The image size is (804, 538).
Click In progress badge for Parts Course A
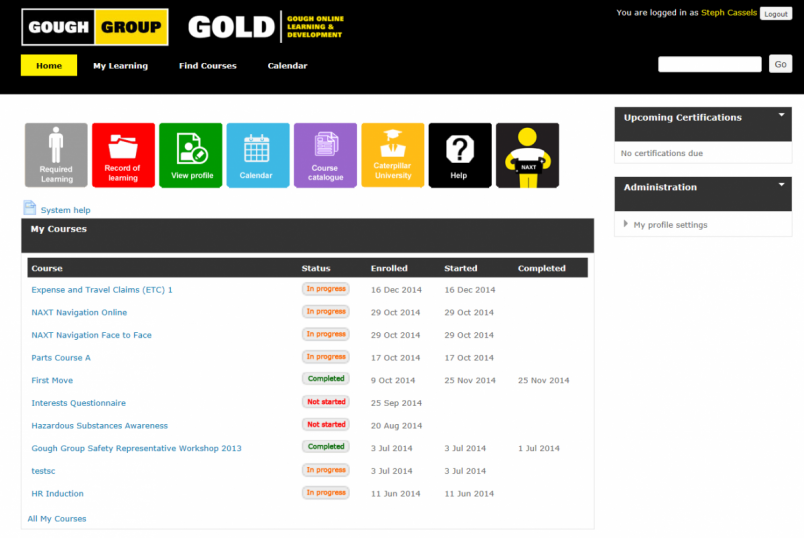326,356
